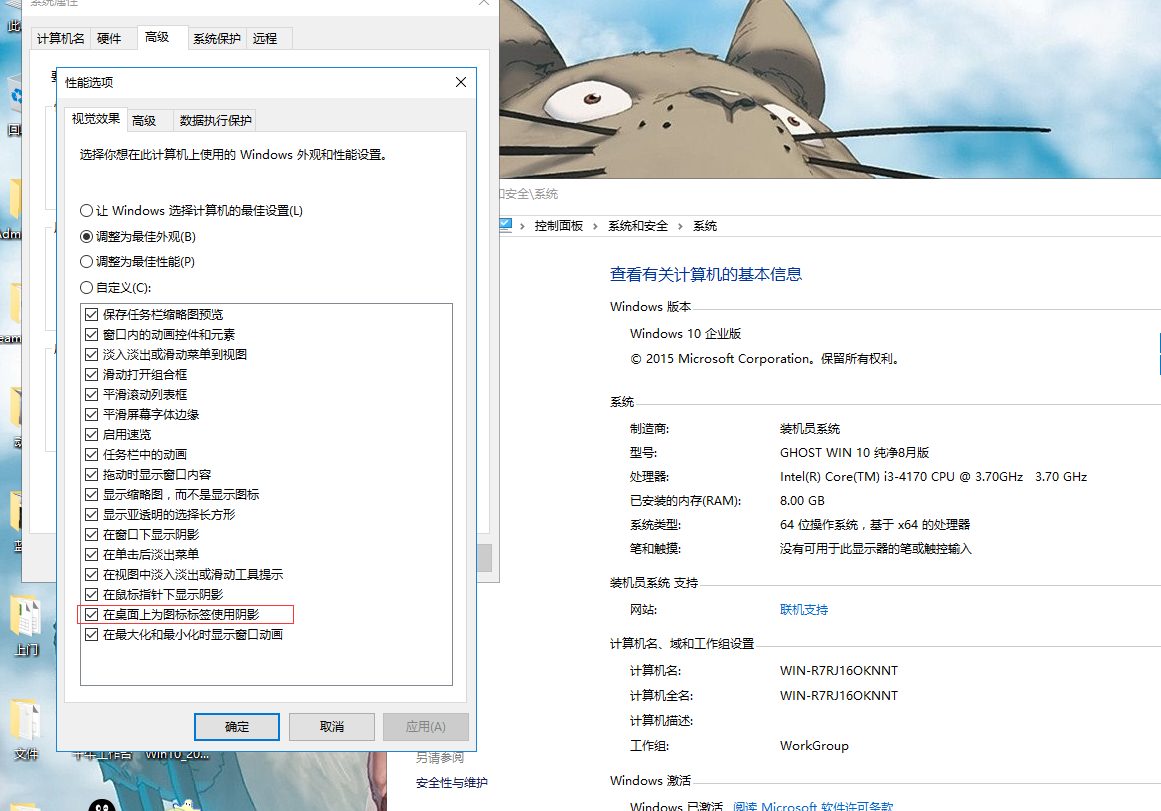The image size is (1161, 811).
Task: Navigate to 系统和安全 in the breadcrumb
Action: point(638,227)
